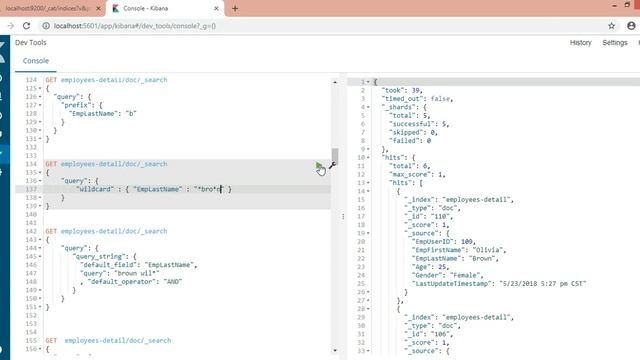Collapse the query_string block at editor line 145
The height and width of the screenshot is (360, 640).
40,256
